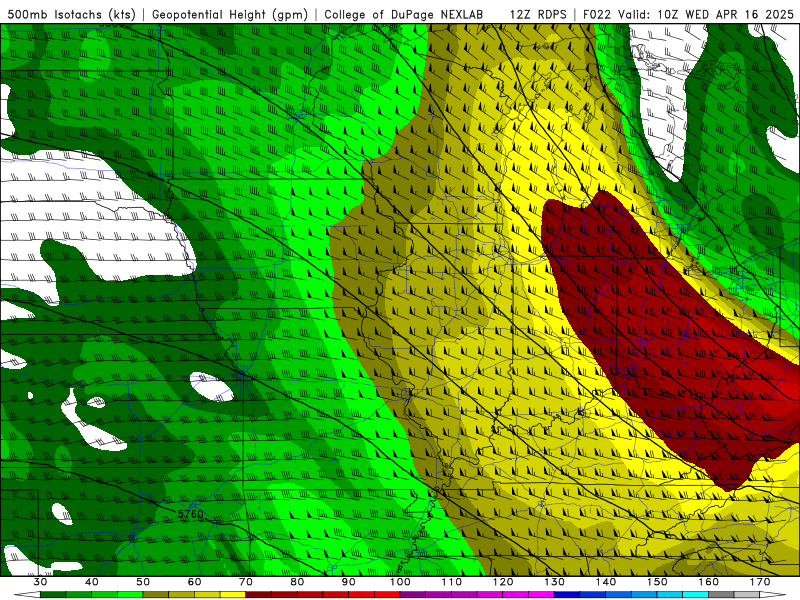Click the legend value 70
This screenshot has width=800, height=600.
coord(246,582)
